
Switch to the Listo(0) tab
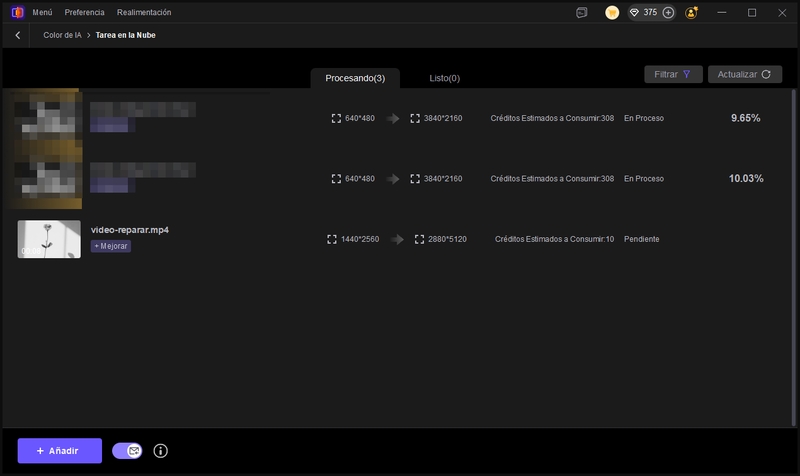[x=444, y=78]
